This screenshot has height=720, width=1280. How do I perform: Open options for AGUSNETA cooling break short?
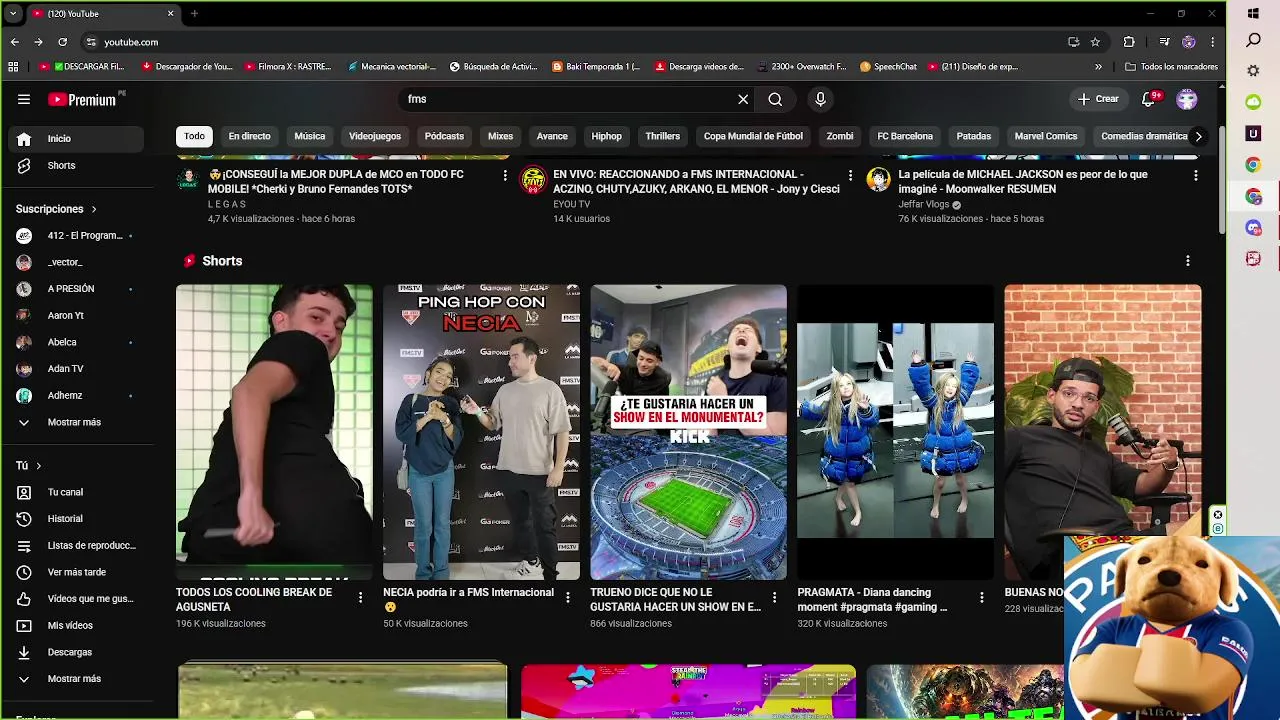pyautogui.click(x=361, y=597)
